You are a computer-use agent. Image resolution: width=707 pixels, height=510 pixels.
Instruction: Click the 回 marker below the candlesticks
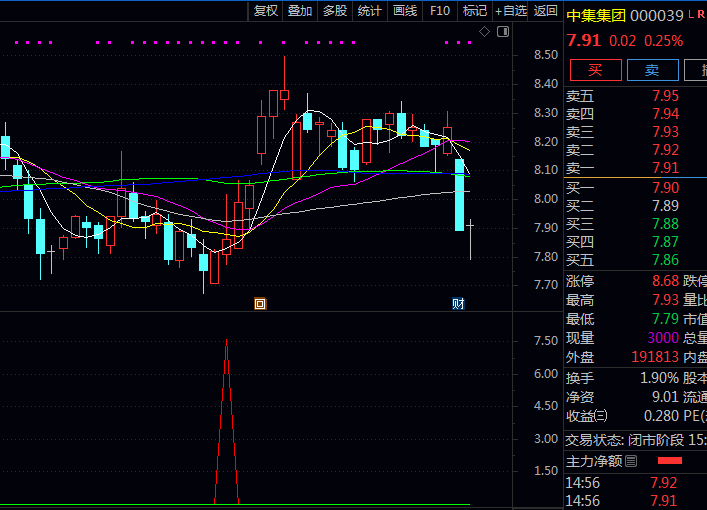[260, 303]
